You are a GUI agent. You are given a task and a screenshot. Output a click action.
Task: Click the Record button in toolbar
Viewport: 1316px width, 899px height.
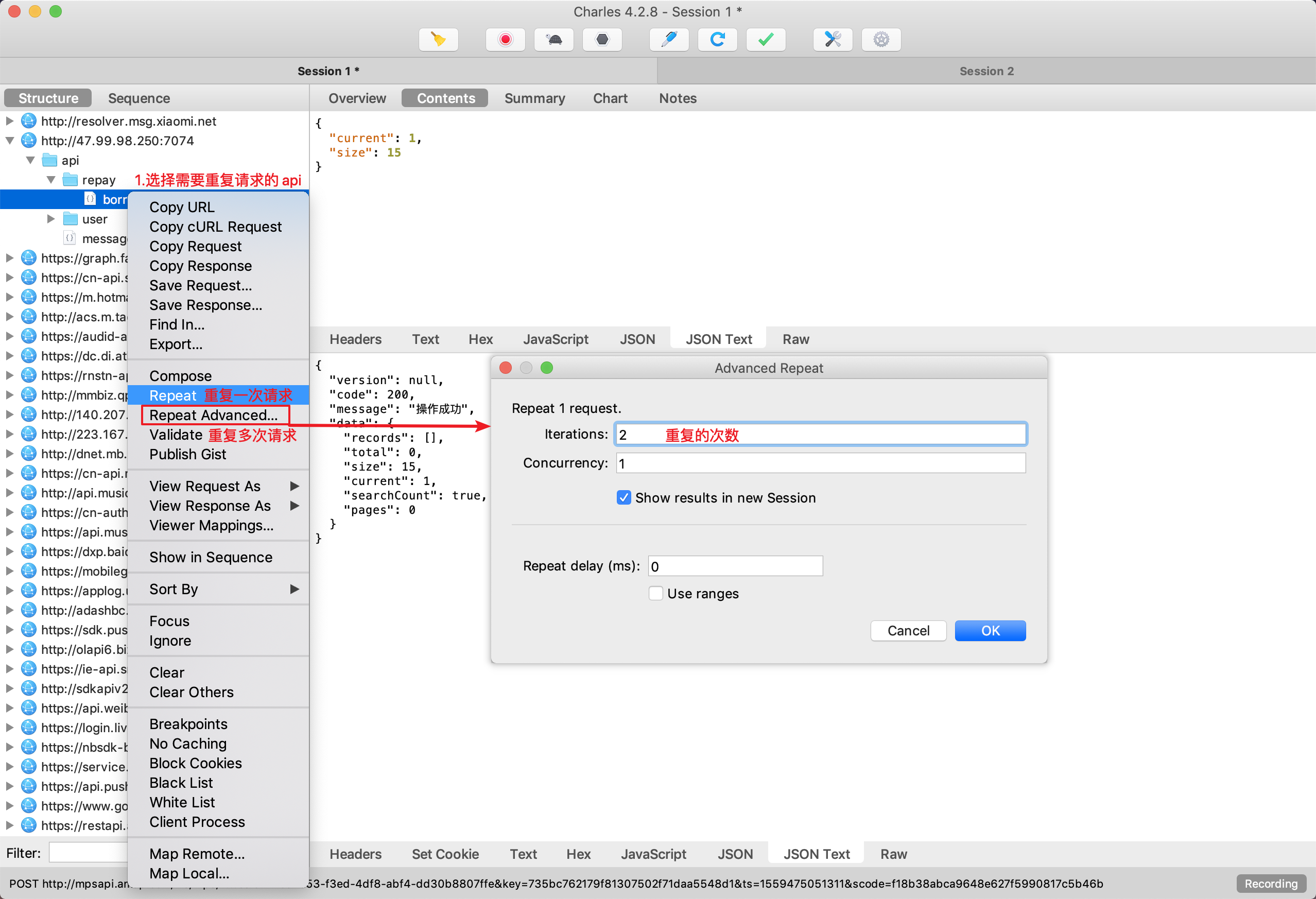pyautogui.click(x=505, y=40)
